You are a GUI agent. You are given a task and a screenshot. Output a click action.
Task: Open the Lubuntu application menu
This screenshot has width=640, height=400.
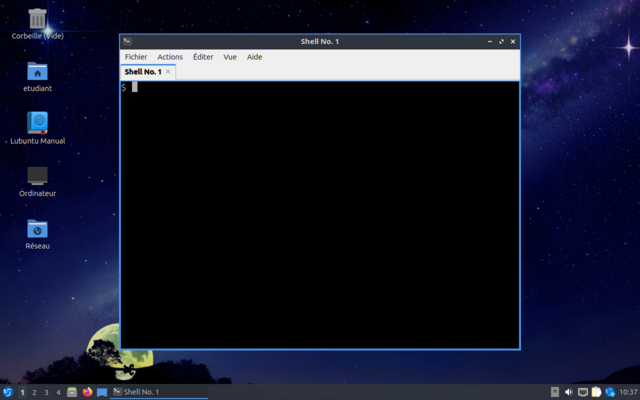click(7, 392)
